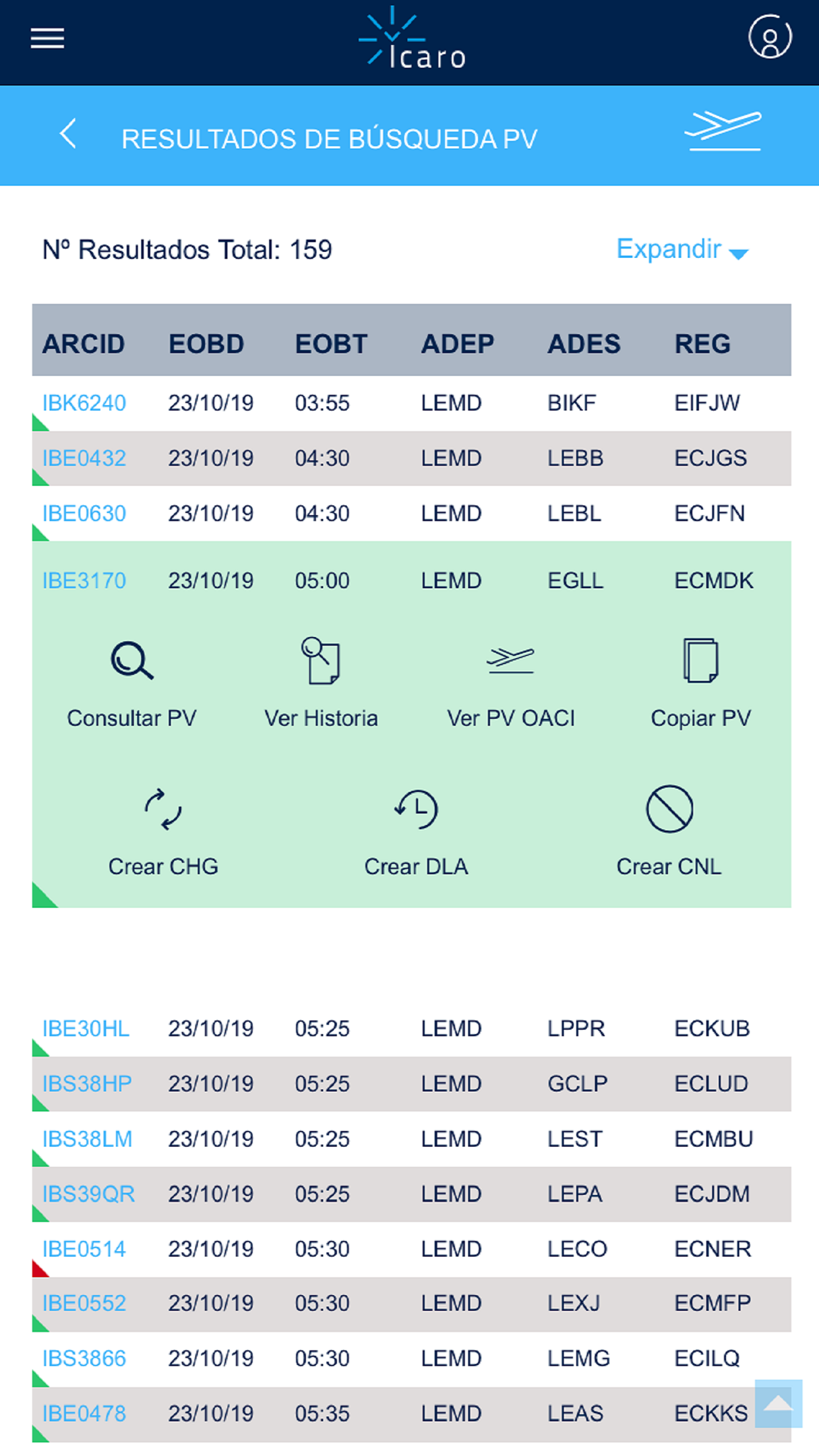819x1456 pixels.
Task: Open the hamburger navigation menu
Action: click(47, 38)
